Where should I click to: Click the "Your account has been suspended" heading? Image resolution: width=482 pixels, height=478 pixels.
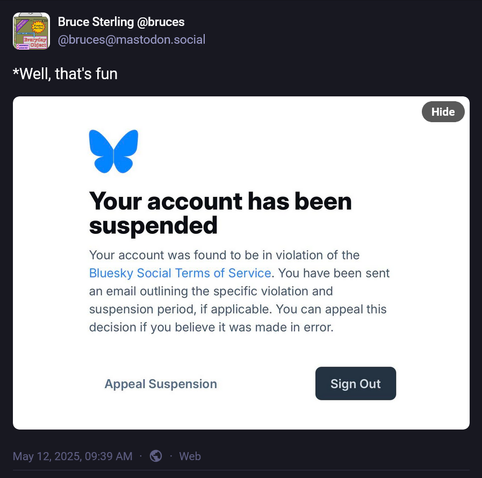(220, 213)
